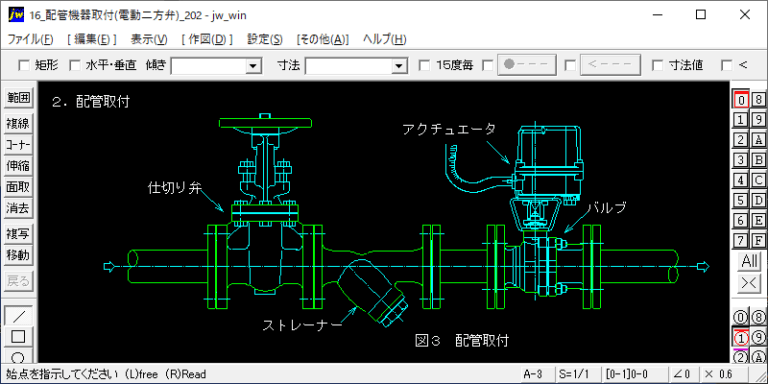Open the [その他(A)] menu
The width and height of the screenshot is (768, 384).
point(323,40)
